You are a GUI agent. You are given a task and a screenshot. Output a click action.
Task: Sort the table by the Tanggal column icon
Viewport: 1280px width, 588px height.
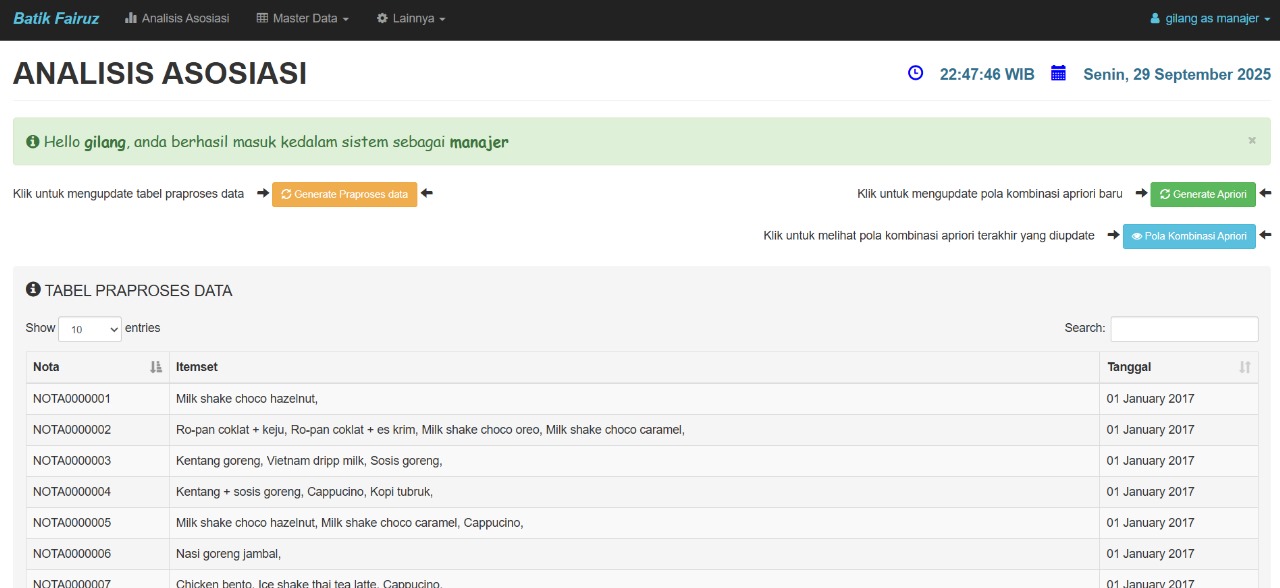point(1244,367)
